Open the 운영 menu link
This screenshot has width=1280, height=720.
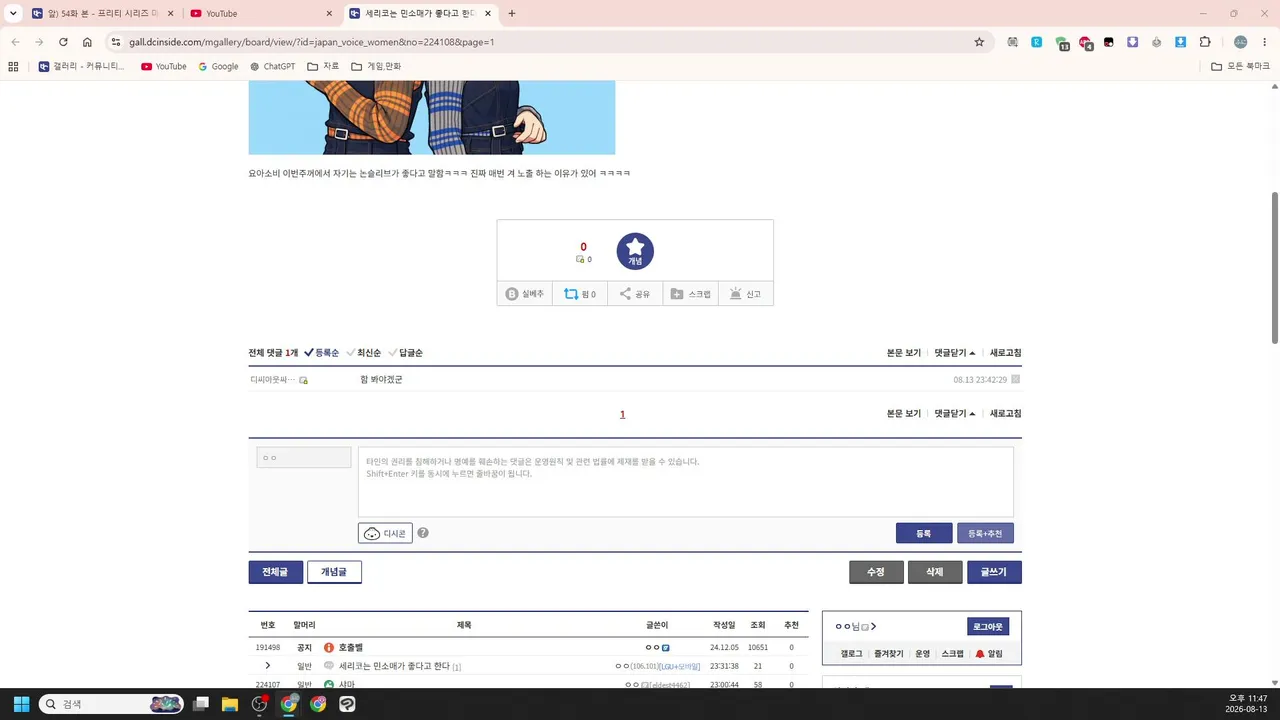tap(922, 654)
